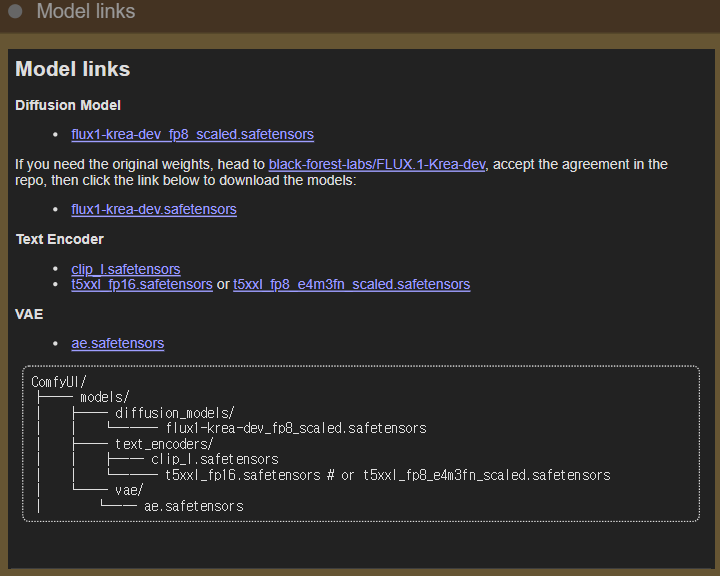Screen dimensions: 720x576
Task: Open t5xxl_fp16.safetensors link
Action: click(142, 284)
